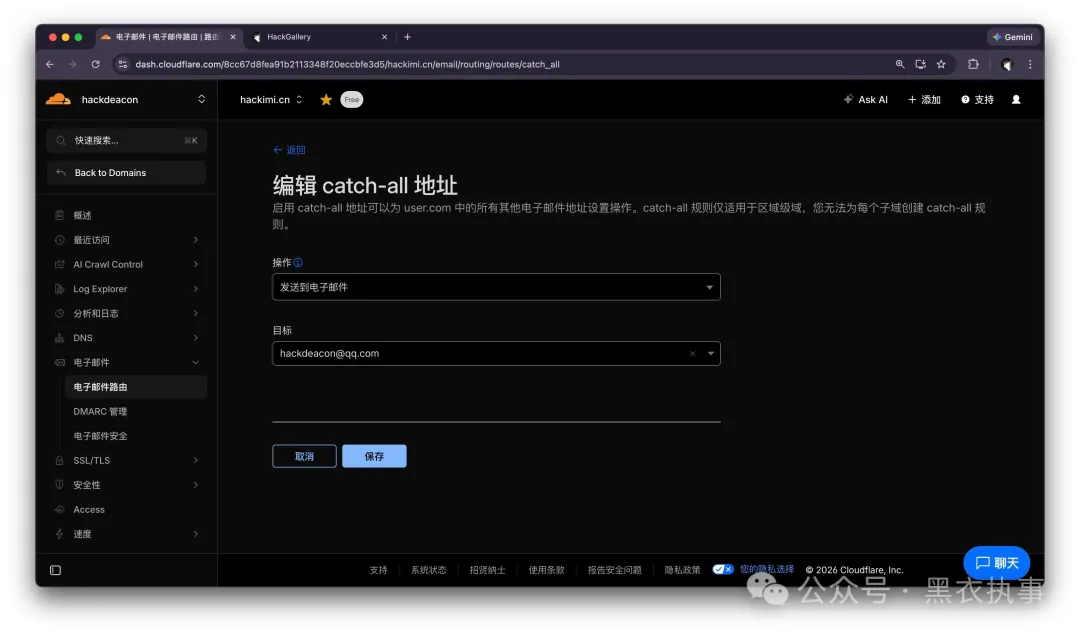1080x634 pixels.
Task: Open 电子邮件安全 sidebar entry
Action: pyautogui.click(x=100, y=436)
